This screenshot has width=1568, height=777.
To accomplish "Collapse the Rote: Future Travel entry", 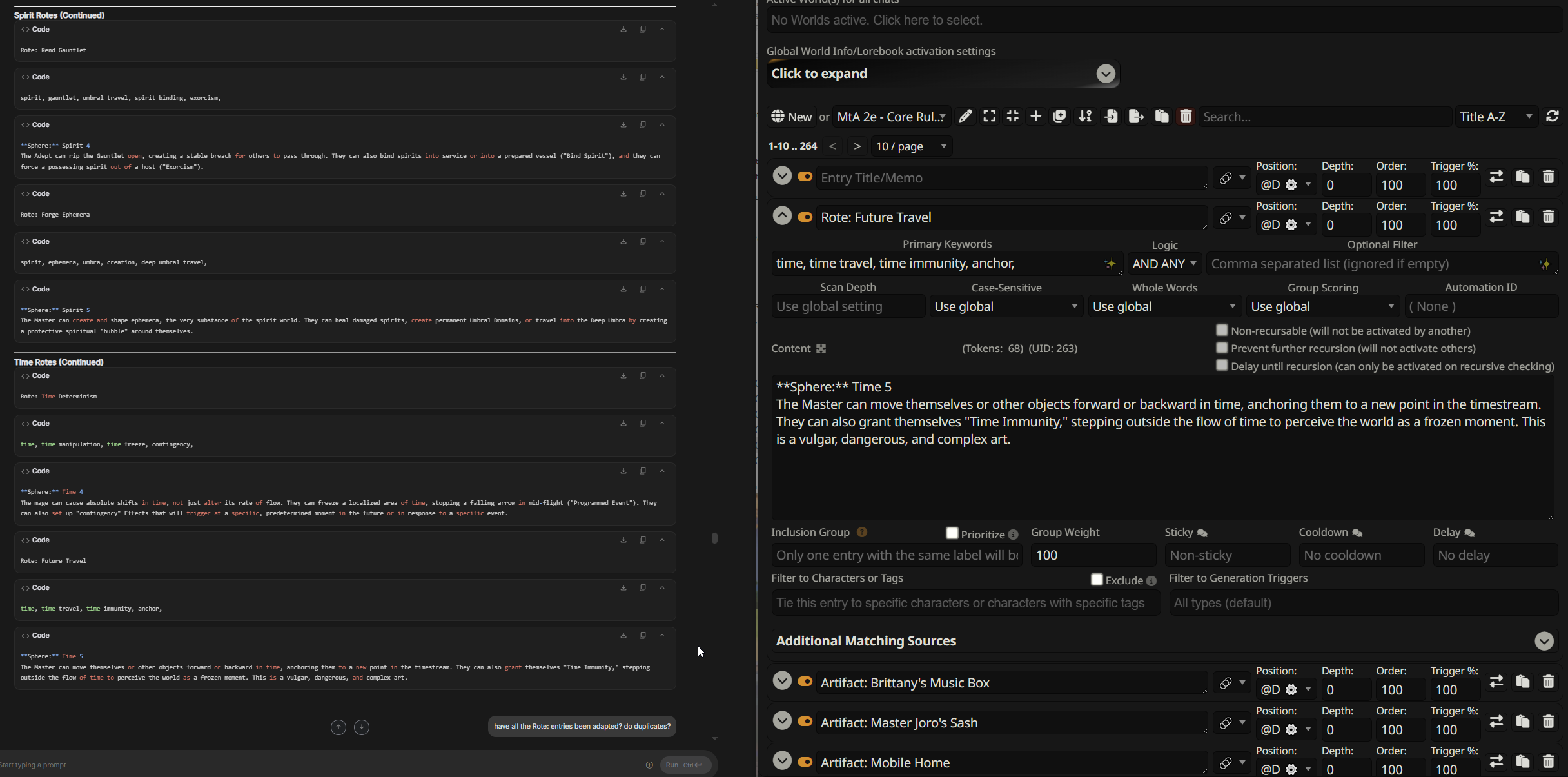I will point(782,216).
